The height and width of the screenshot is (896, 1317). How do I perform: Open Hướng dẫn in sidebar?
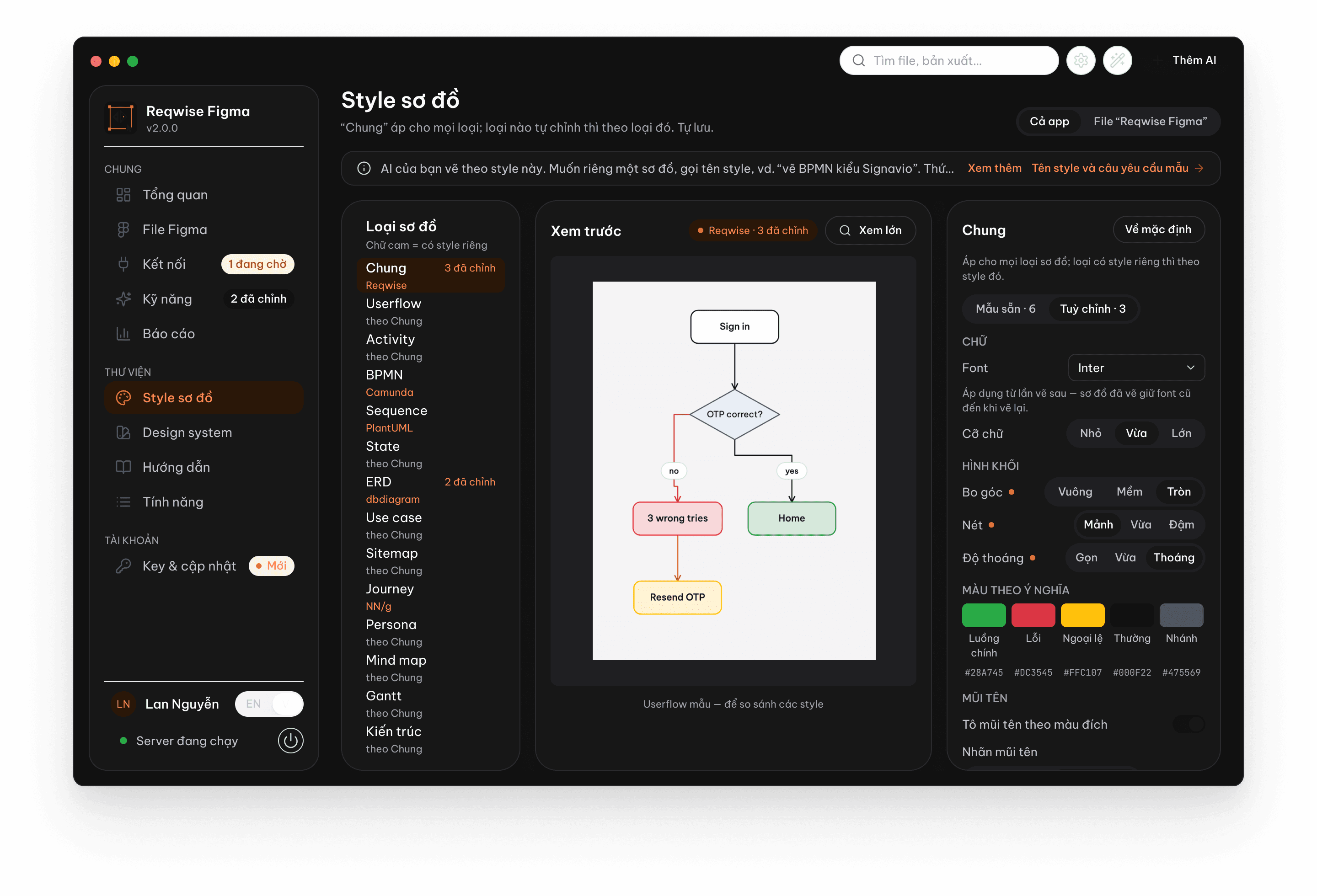204,467
